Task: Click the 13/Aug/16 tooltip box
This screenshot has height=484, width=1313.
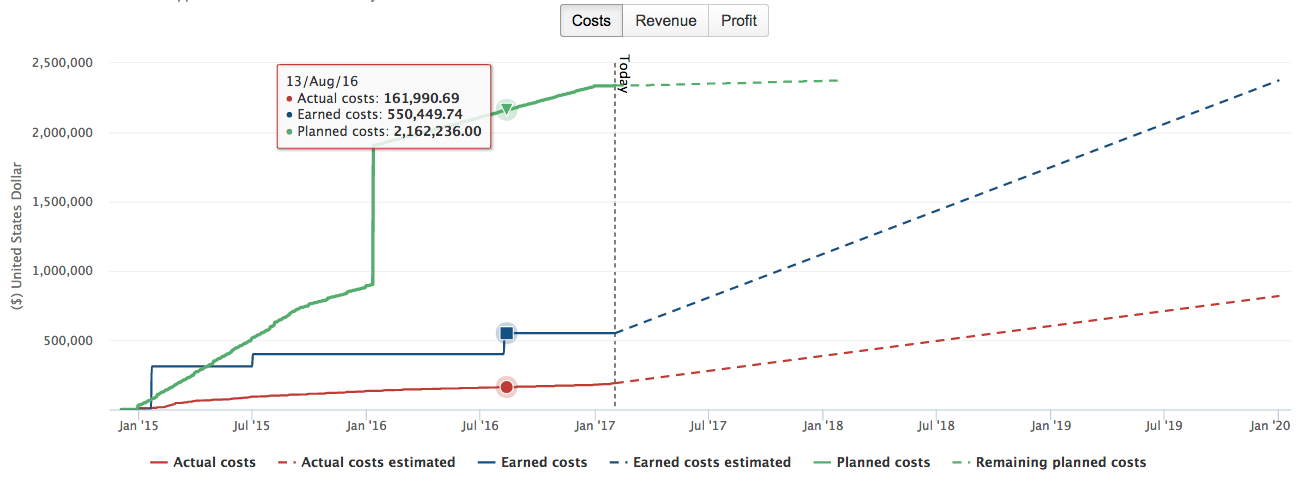Action: coord(384,107)
